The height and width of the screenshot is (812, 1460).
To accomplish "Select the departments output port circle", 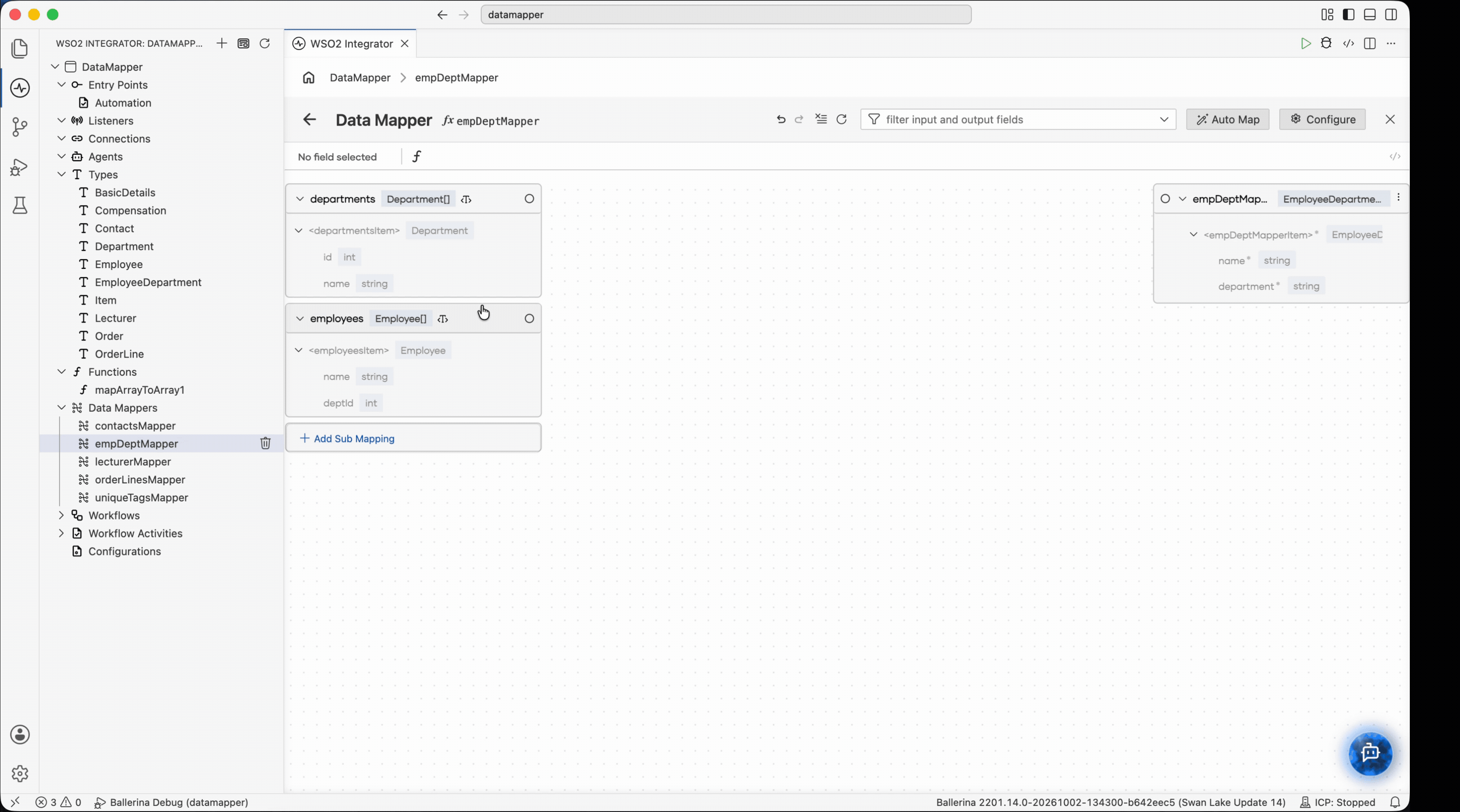I will click(x=529, y=199).
